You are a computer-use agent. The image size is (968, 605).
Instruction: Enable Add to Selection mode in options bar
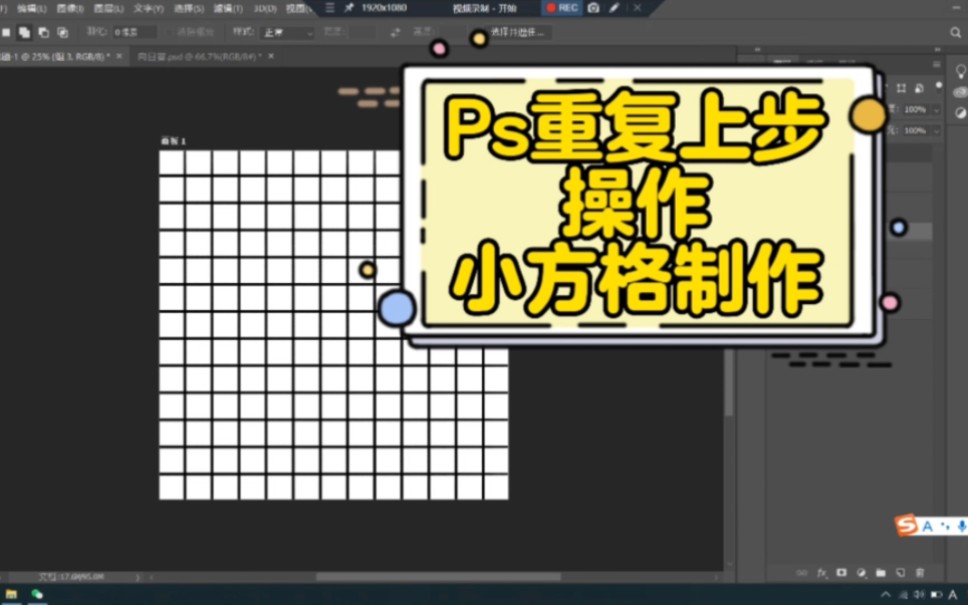point(23,31)
